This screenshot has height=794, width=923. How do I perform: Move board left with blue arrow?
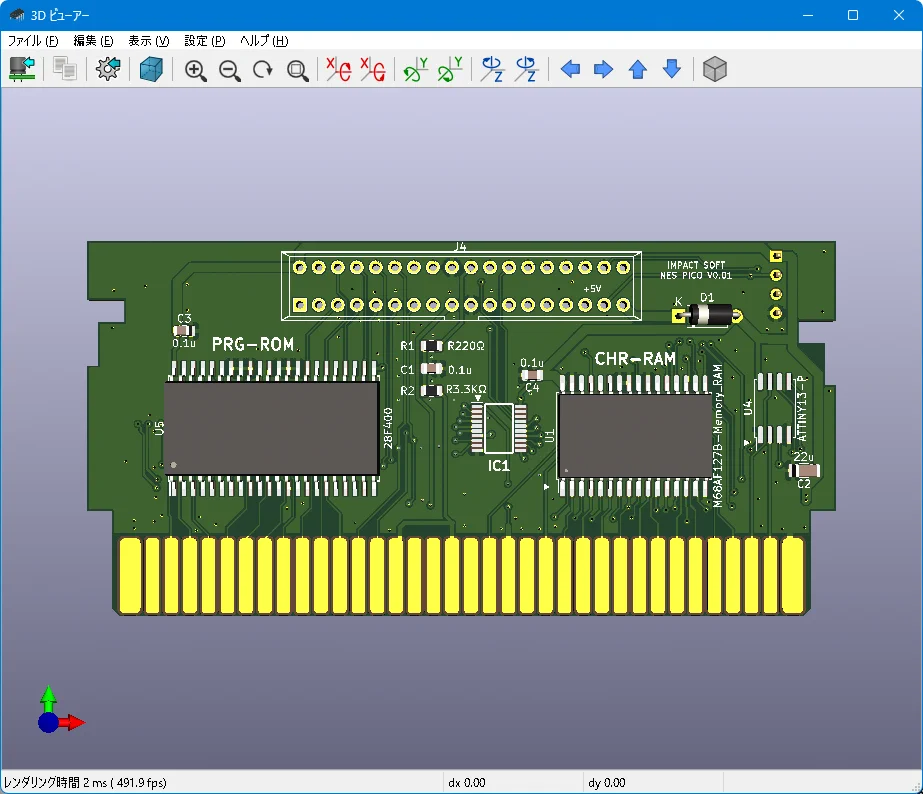pyautogui.click(x=570, y=69)
